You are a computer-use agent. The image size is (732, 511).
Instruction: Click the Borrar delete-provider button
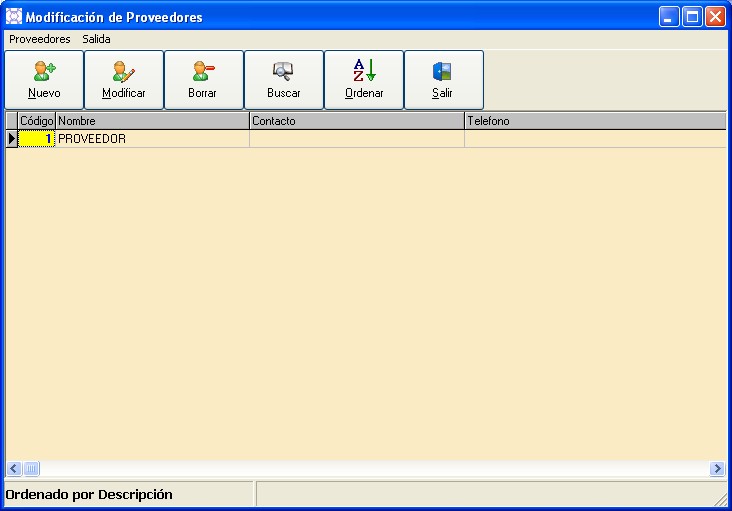coord(204,80)
